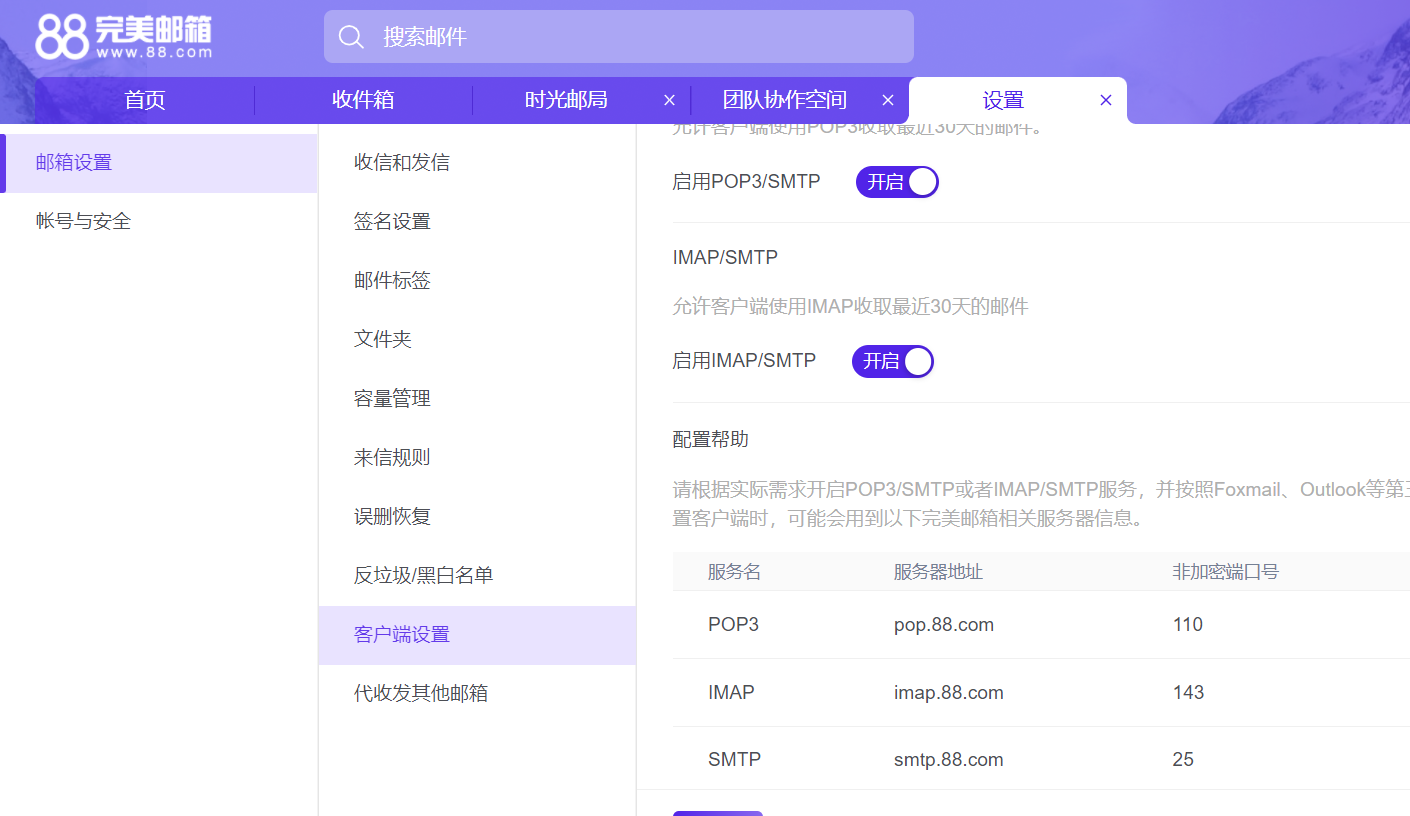1410x816 pixels.
Task: Close the 时光邮局 tab
Action: coord(670,100)
